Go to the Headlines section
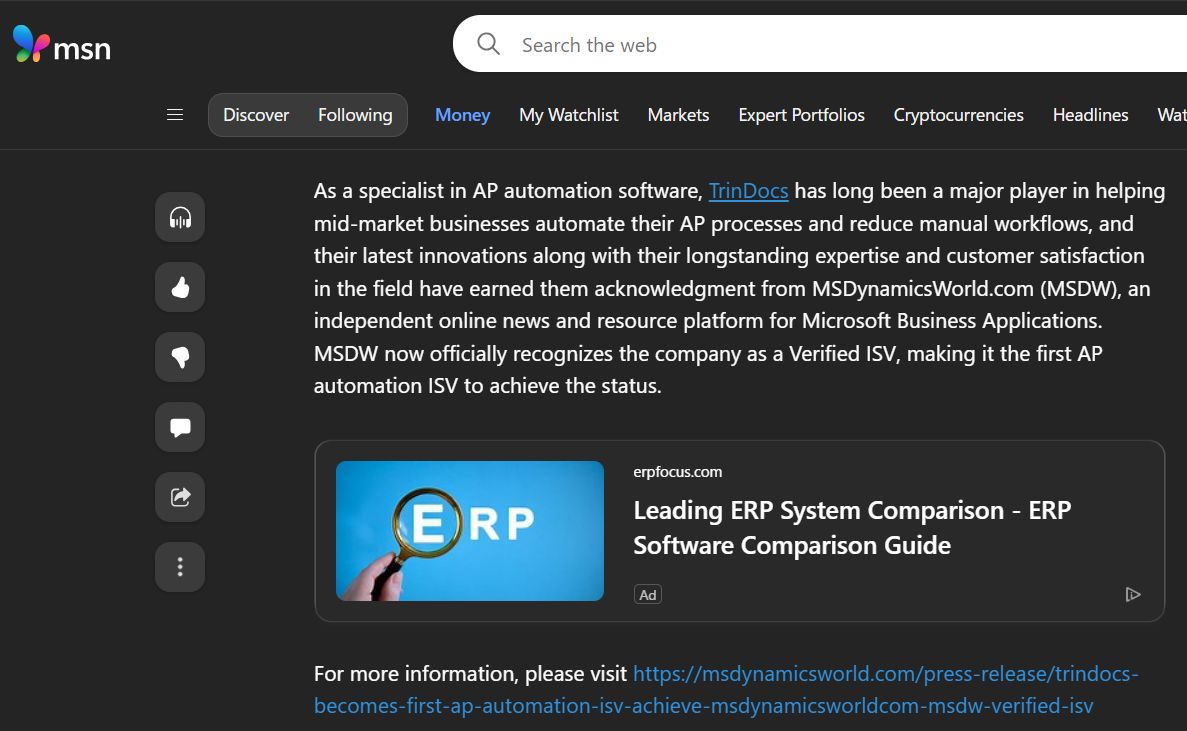 pyautogui.click(x=1090, y=115)
